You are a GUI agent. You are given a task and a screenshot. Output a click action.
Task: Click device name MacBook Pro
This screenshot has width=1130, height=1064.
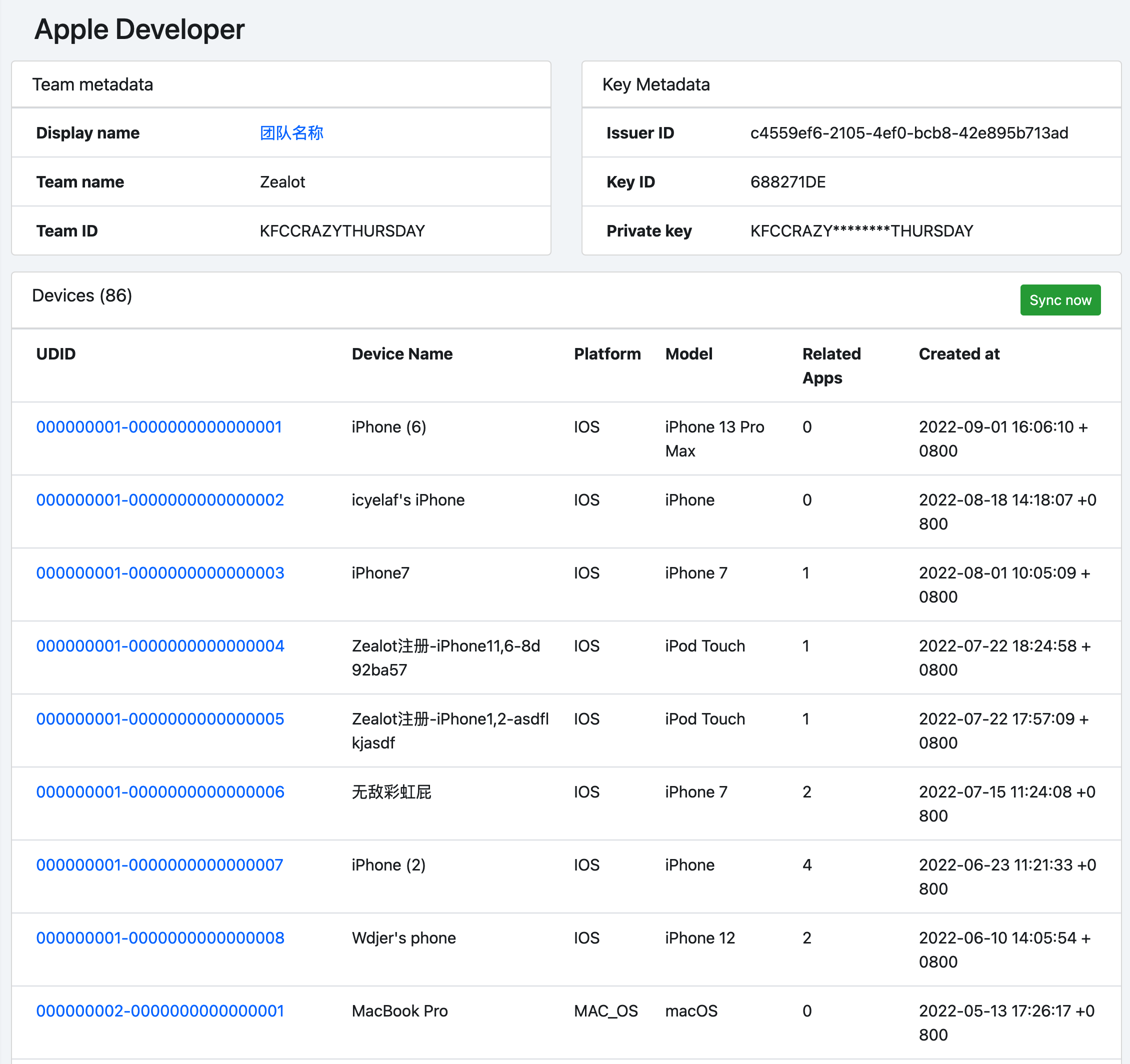pos(399,1011)
